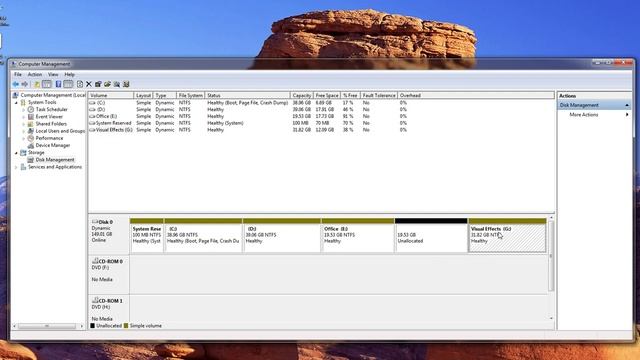Image resolution: width=640 pixels, height=360 pixels.
Task: Open the More Actions submenu arrow
Action: click(x=627, y=115)
